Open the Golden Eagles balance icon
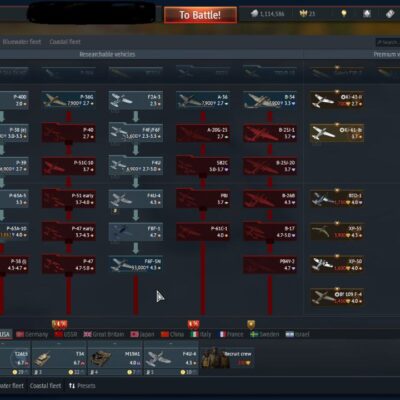The width and height of the screenshot is (400, 400). click(x=307, y=14)
